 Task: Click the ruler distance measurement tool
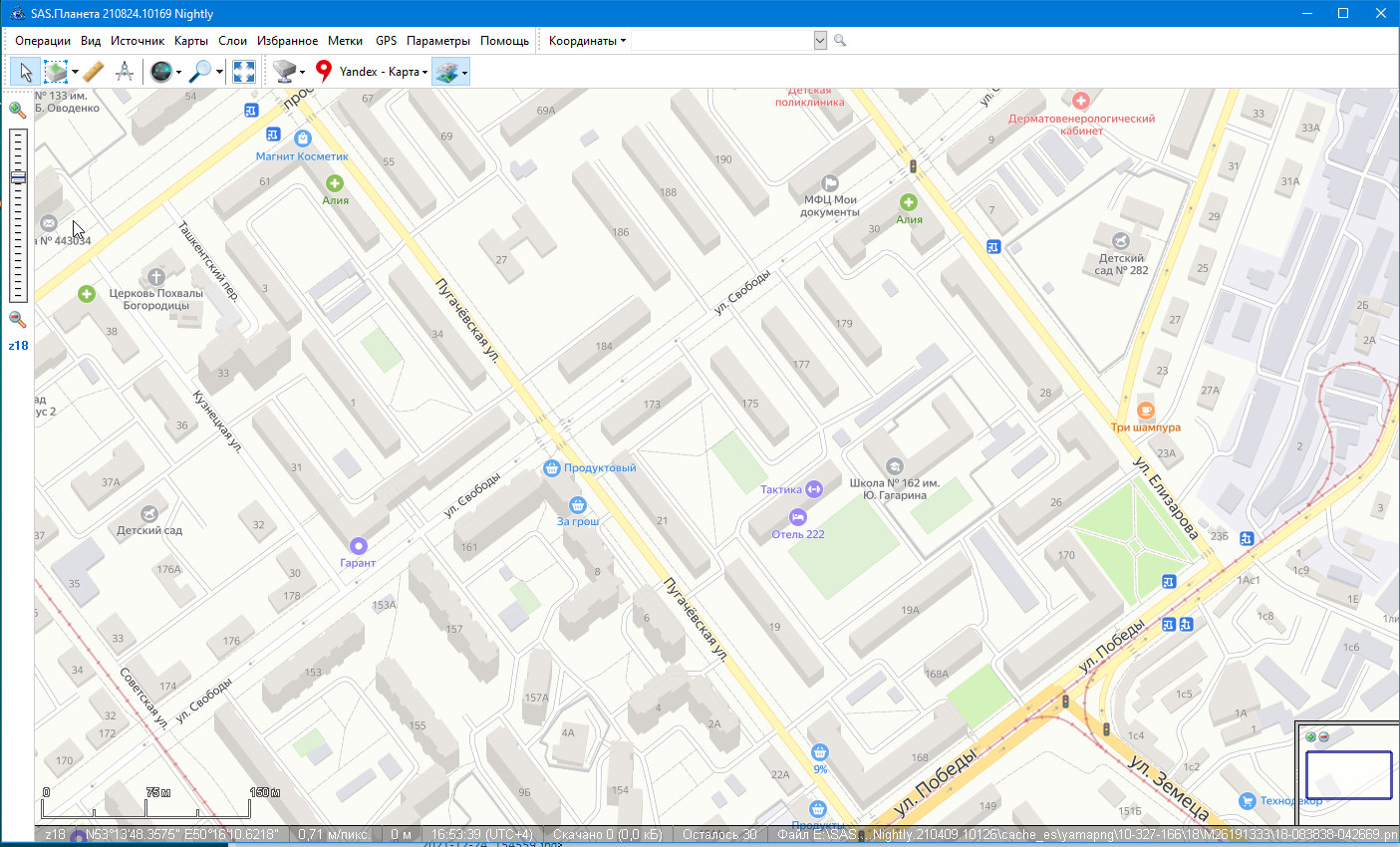click(93, 72)
